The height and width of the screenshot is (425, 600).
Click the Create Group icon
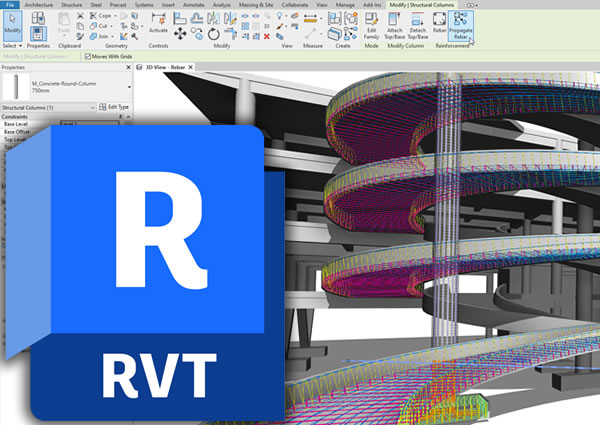pyautogui.click(x=351, y=18)
